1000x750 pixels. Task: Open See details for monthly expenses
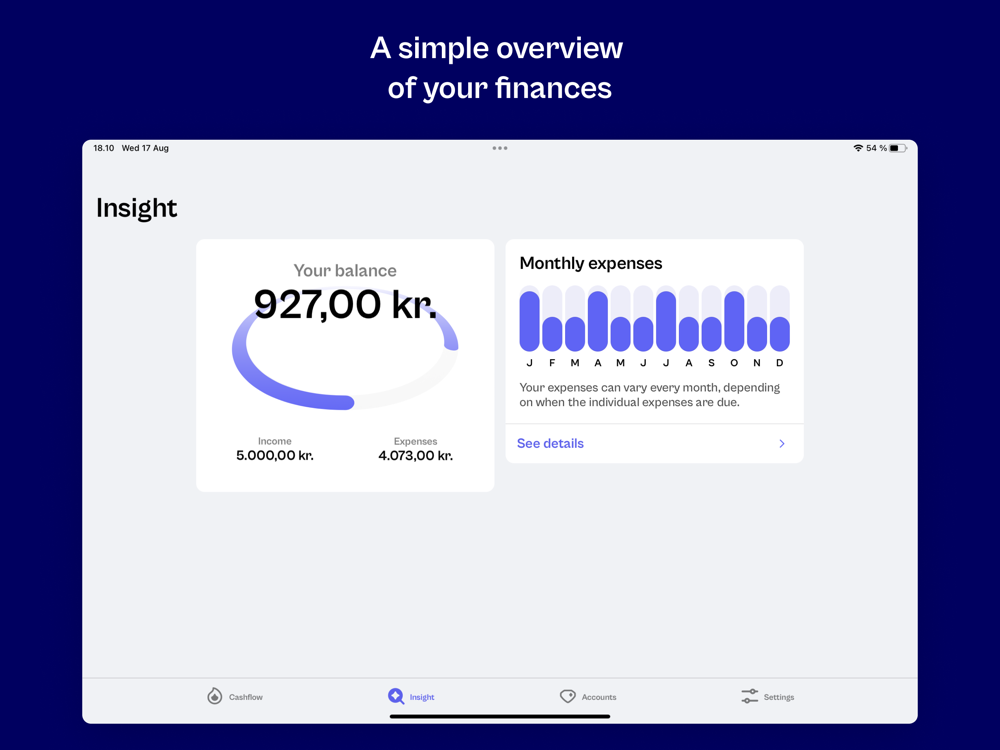coord(550,443)
